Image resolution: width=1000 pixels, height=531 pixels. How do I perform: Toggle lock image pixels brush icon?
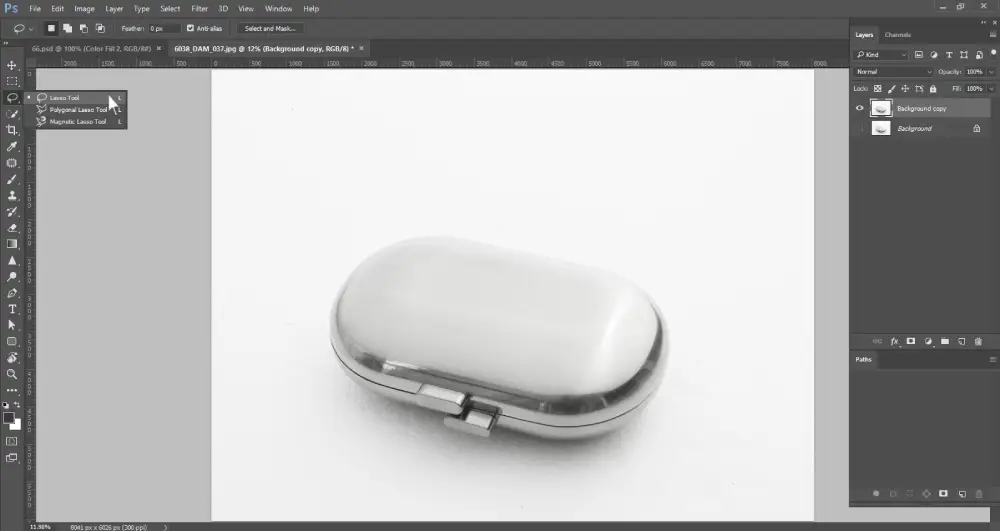pos(892,89)
